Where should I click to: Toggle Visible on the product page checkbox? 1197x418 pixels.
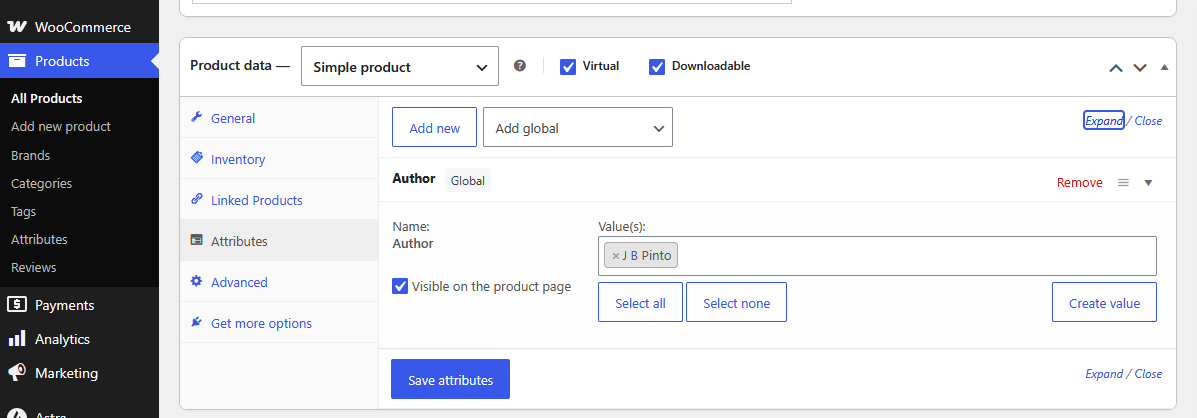coord(400,286)
